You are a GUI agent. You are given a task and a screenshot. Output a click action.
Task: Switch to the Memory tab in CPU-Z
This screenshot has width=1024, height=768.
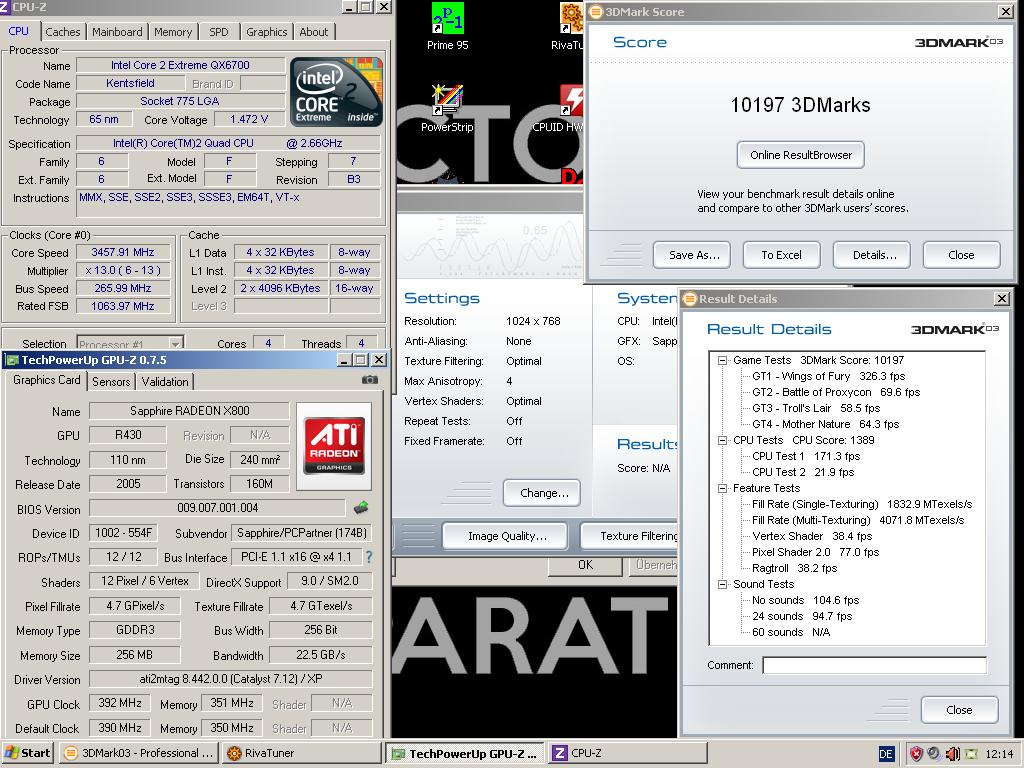[x=173, y=31]
